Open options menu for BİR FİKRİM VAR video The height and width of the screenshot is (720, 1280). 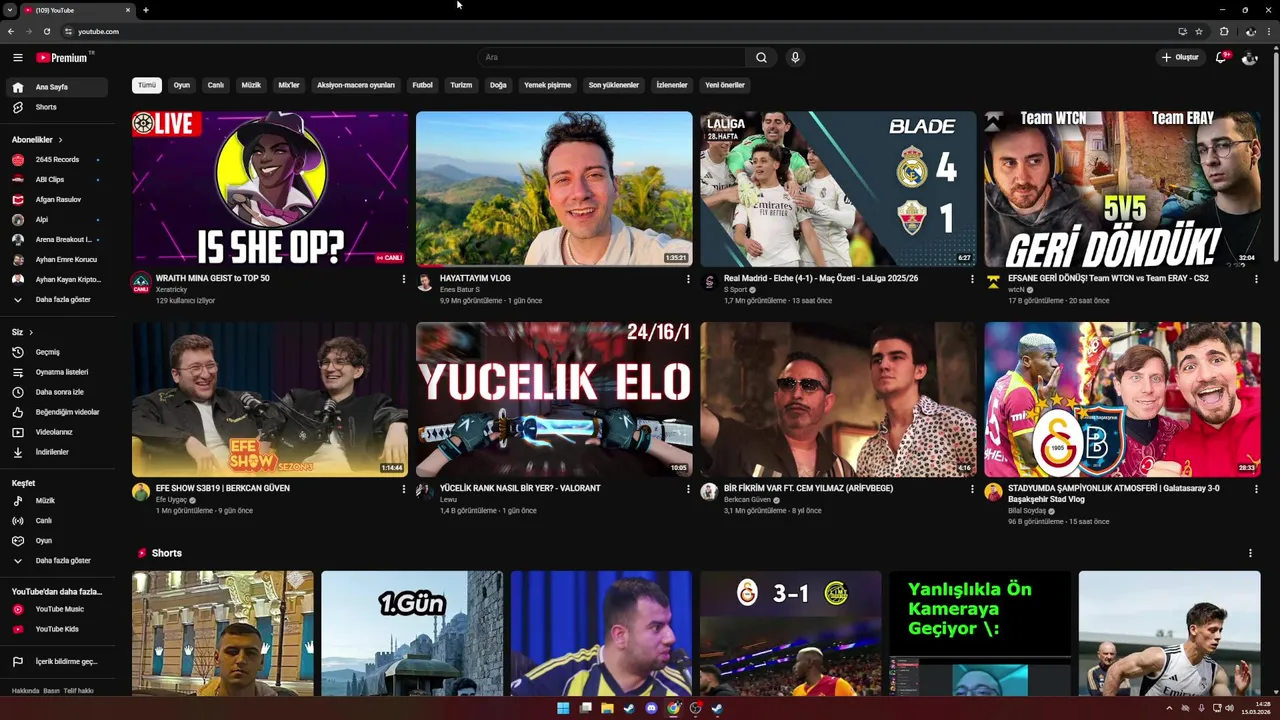click(972, 489)
